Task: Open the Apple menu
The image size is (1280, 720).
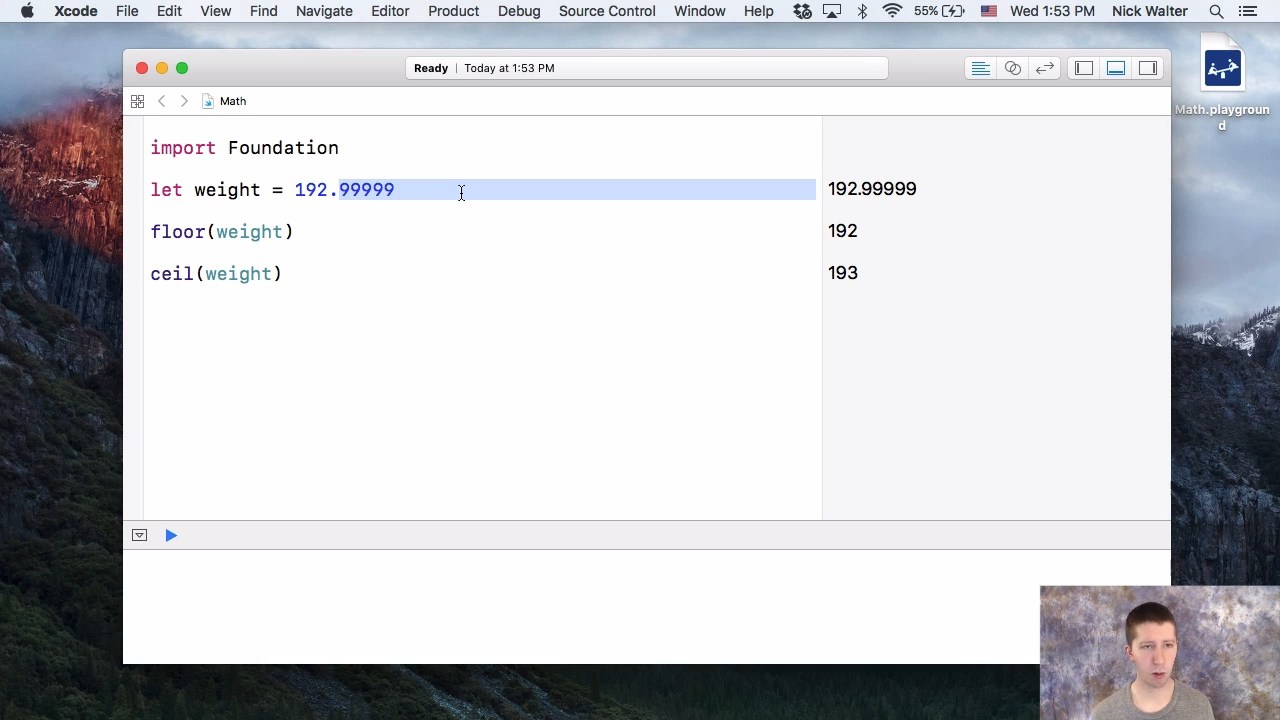Action: point(27,11)
